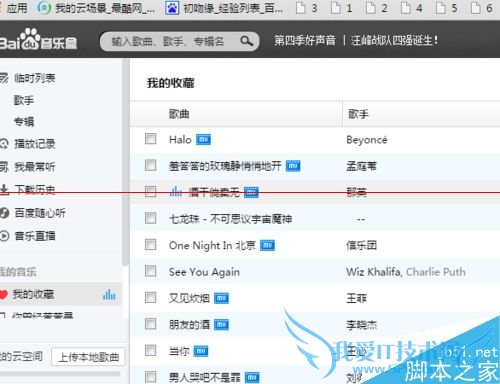Open bookmark labeled 4
This screenshot has width=500, height=384.
coord(412,8)
